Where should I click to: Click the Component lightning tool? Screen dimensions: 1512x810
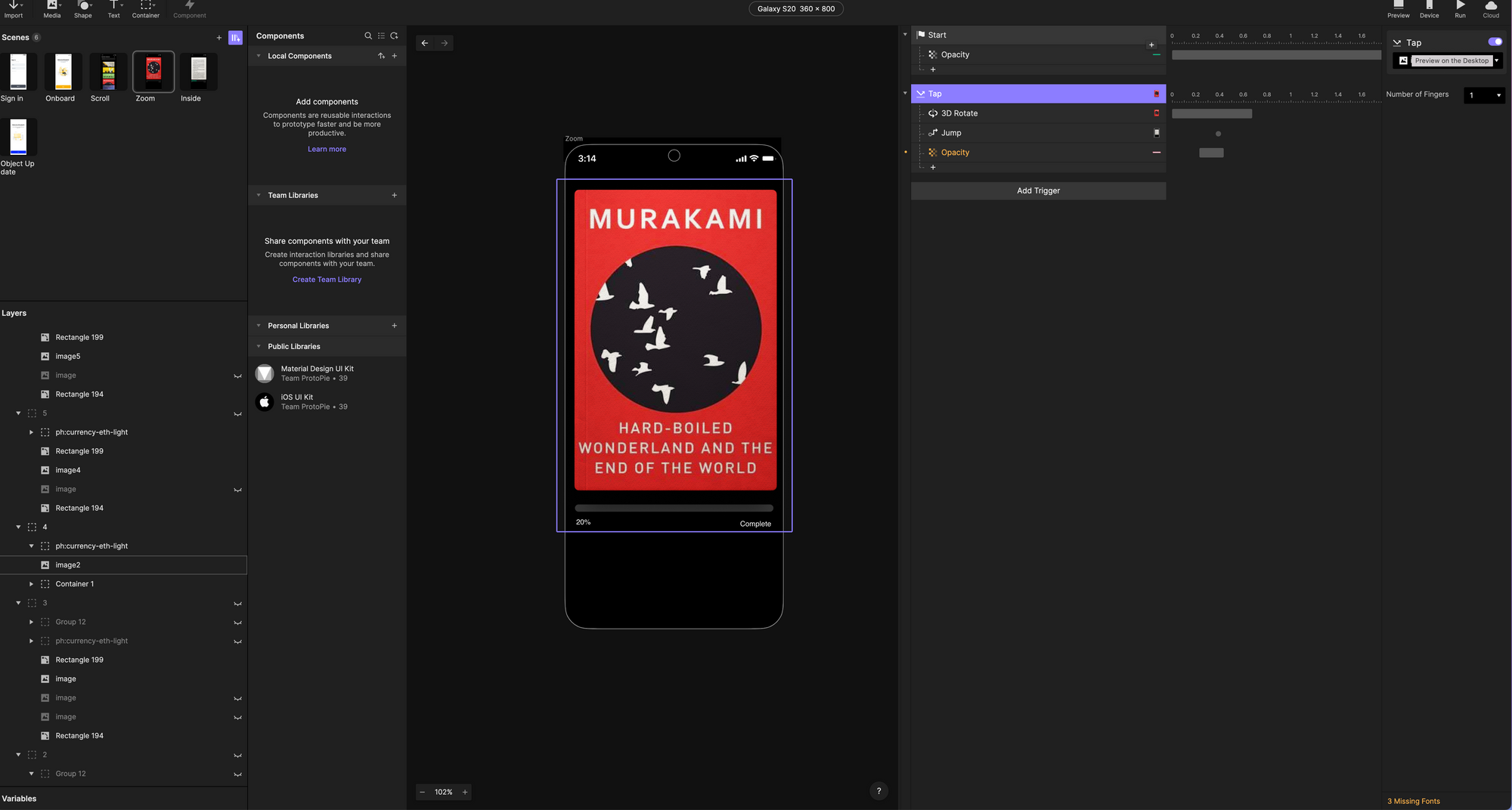[x=190, y=9]
